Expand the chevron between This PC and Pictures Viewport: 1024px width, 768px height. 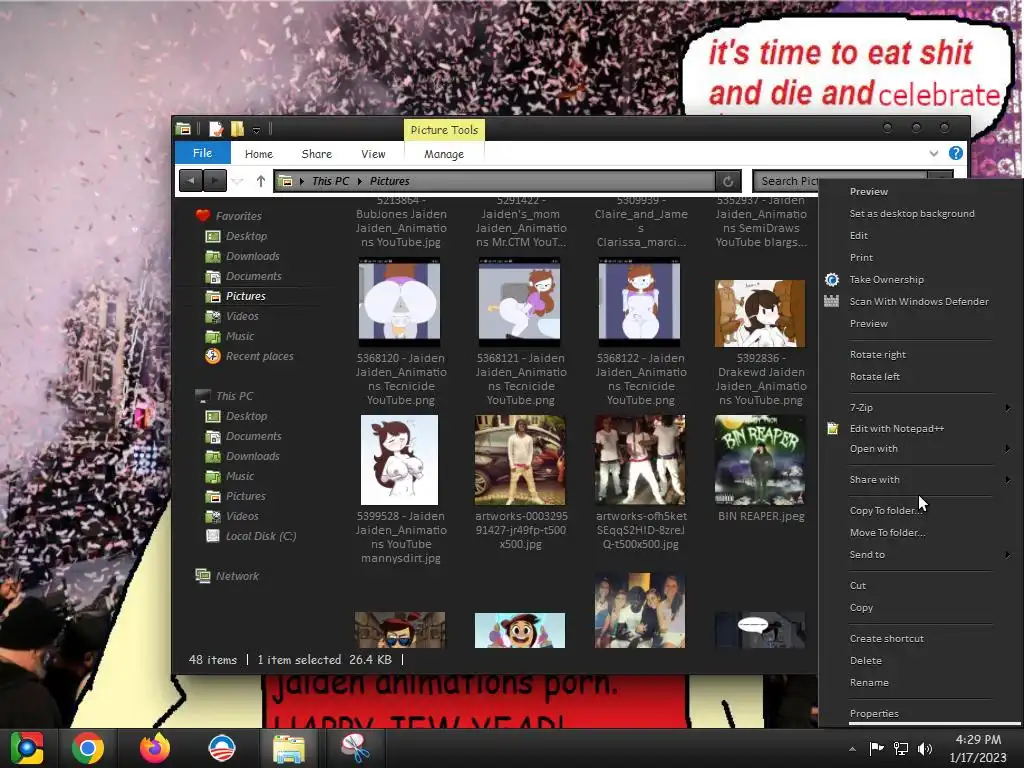tap(359, 181)
